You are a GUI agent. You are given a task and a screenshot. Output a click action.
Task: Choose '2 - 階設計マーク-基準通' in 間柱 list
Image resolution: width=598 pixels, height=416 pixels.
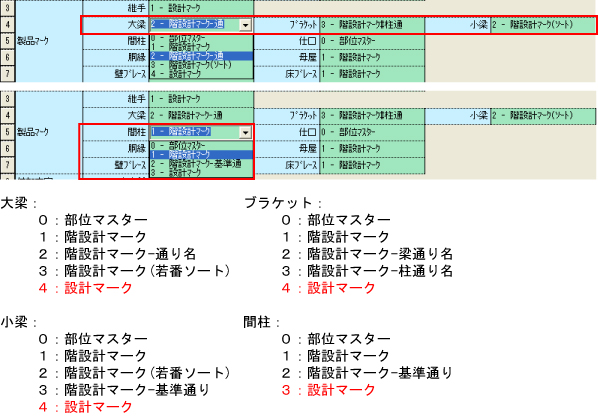(x=201, y=164)
